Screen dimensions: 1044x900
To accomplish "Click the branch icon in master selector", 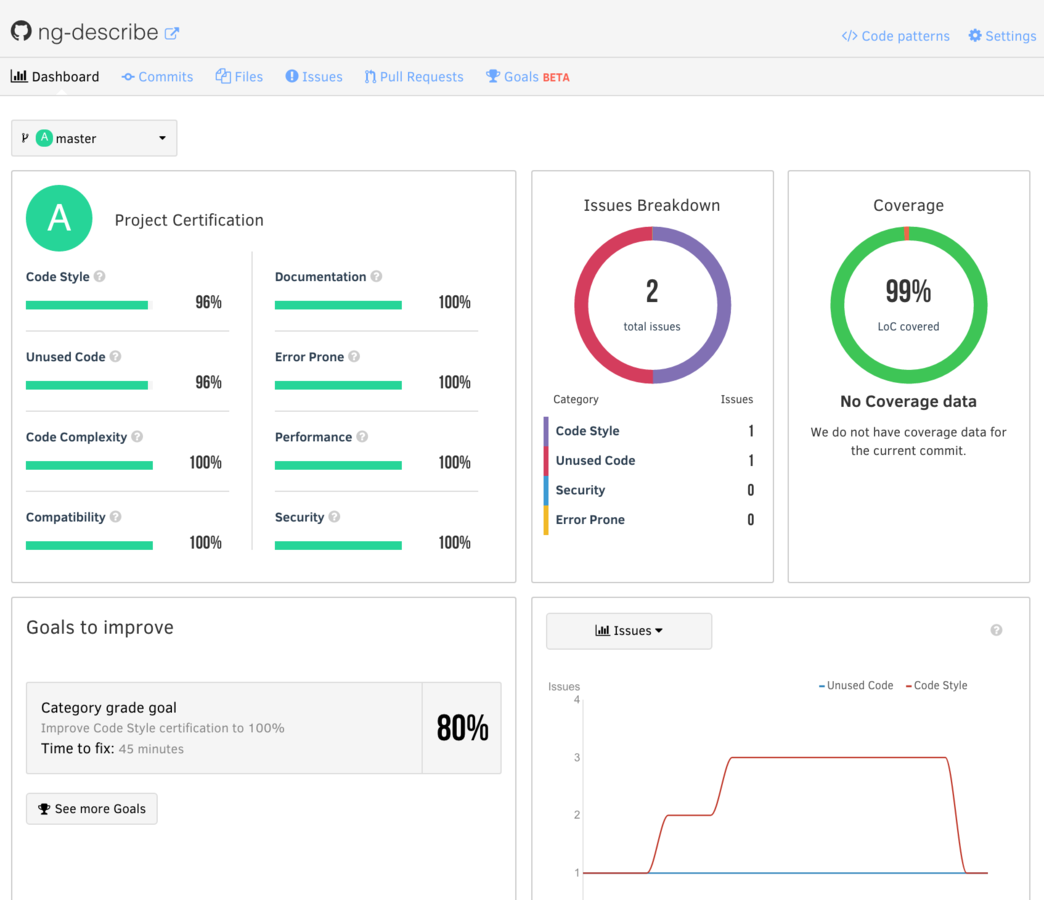I will point(25,138).
